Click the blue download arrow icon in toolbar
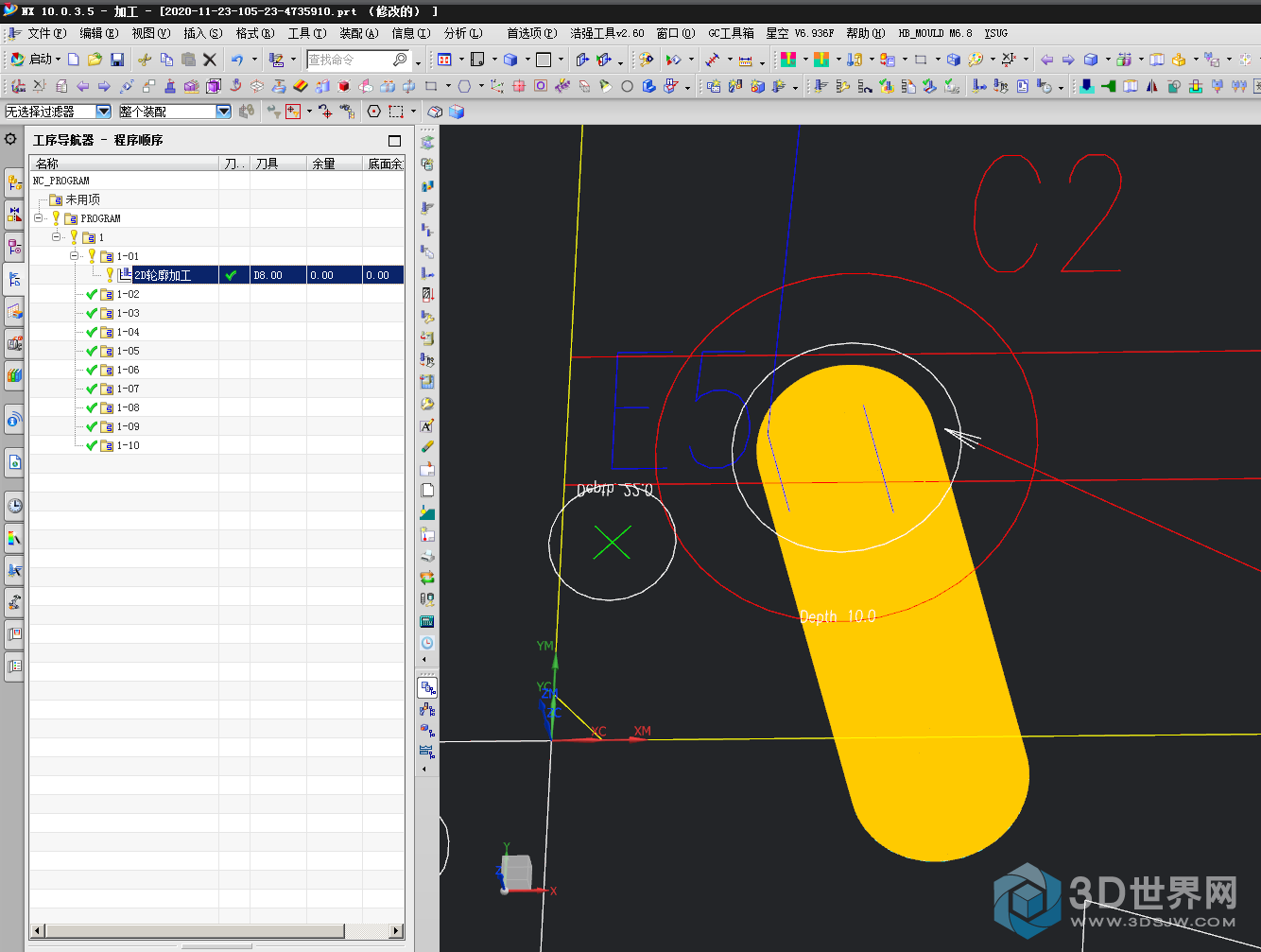This screenshot has height=952, width=1261. pos(1087,86)
